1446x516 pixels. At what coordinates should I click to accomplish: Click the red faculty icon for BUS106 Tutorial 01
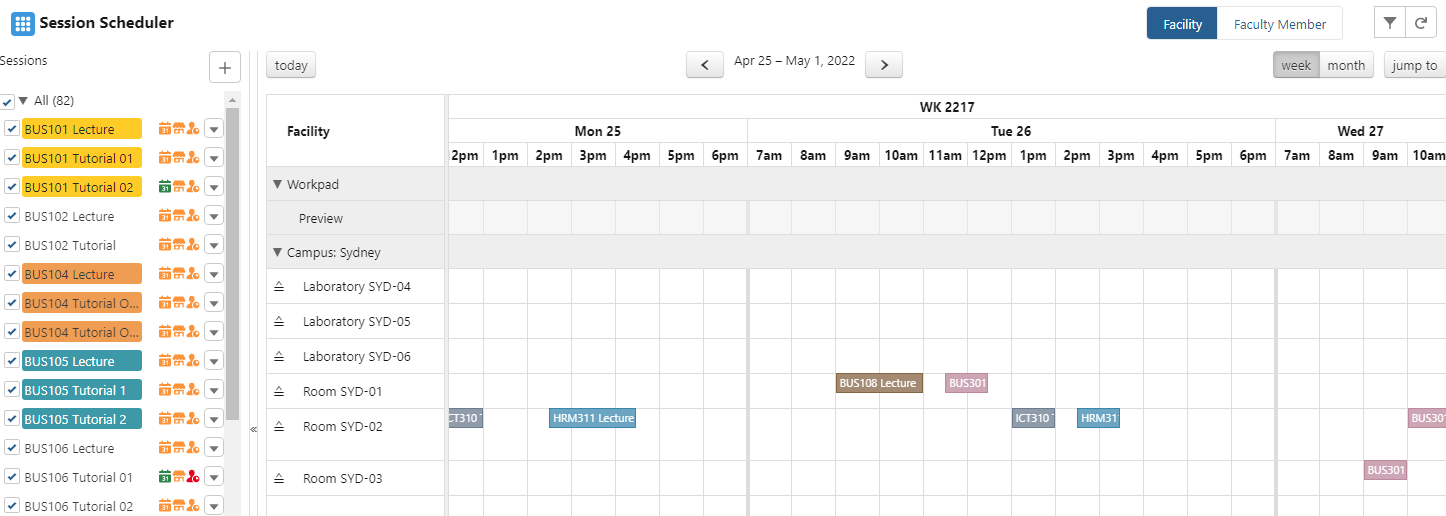(x=193, y=476)
